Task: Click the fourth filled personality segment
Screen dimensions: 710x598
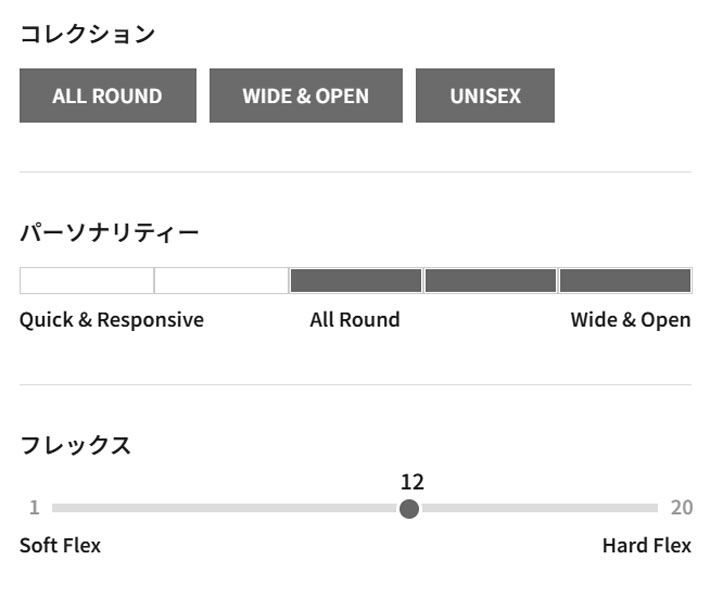Action: [x=490, y=281]
